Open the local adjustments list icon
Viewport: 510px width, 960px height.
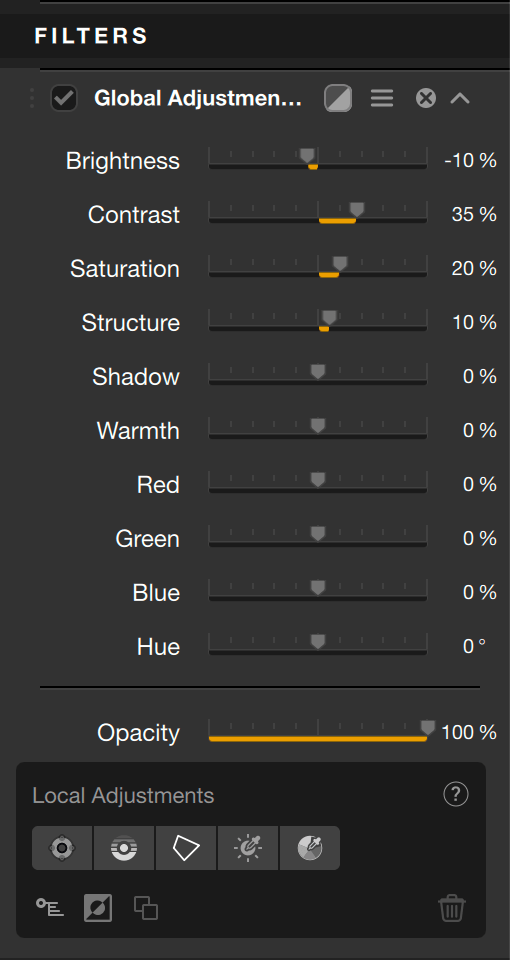click(x=50, y=907)
